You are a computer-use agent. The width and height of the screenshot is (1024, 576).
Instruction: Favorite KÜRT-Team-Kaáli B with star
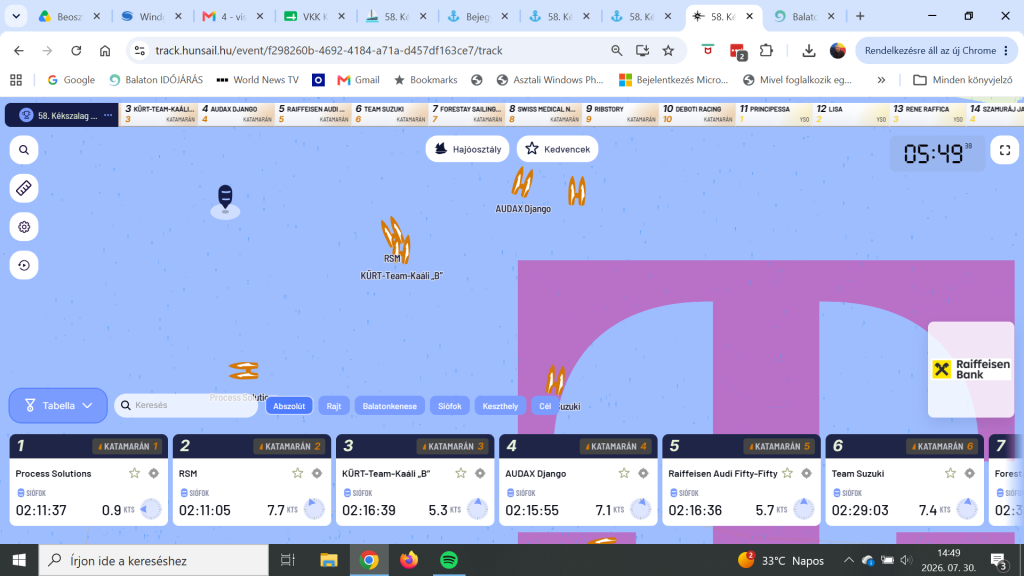460,473
